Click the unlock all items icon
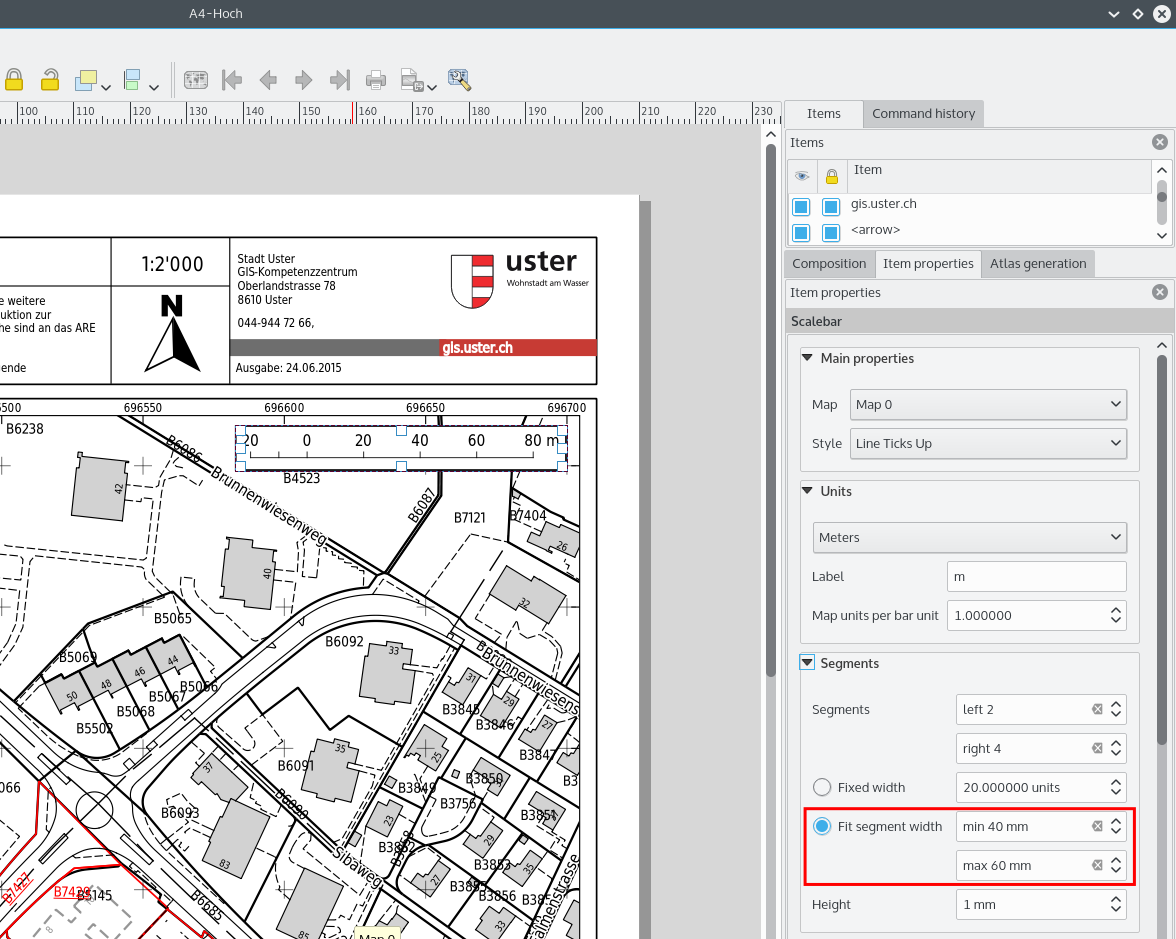1176x939 pixels. click(49, 80)
